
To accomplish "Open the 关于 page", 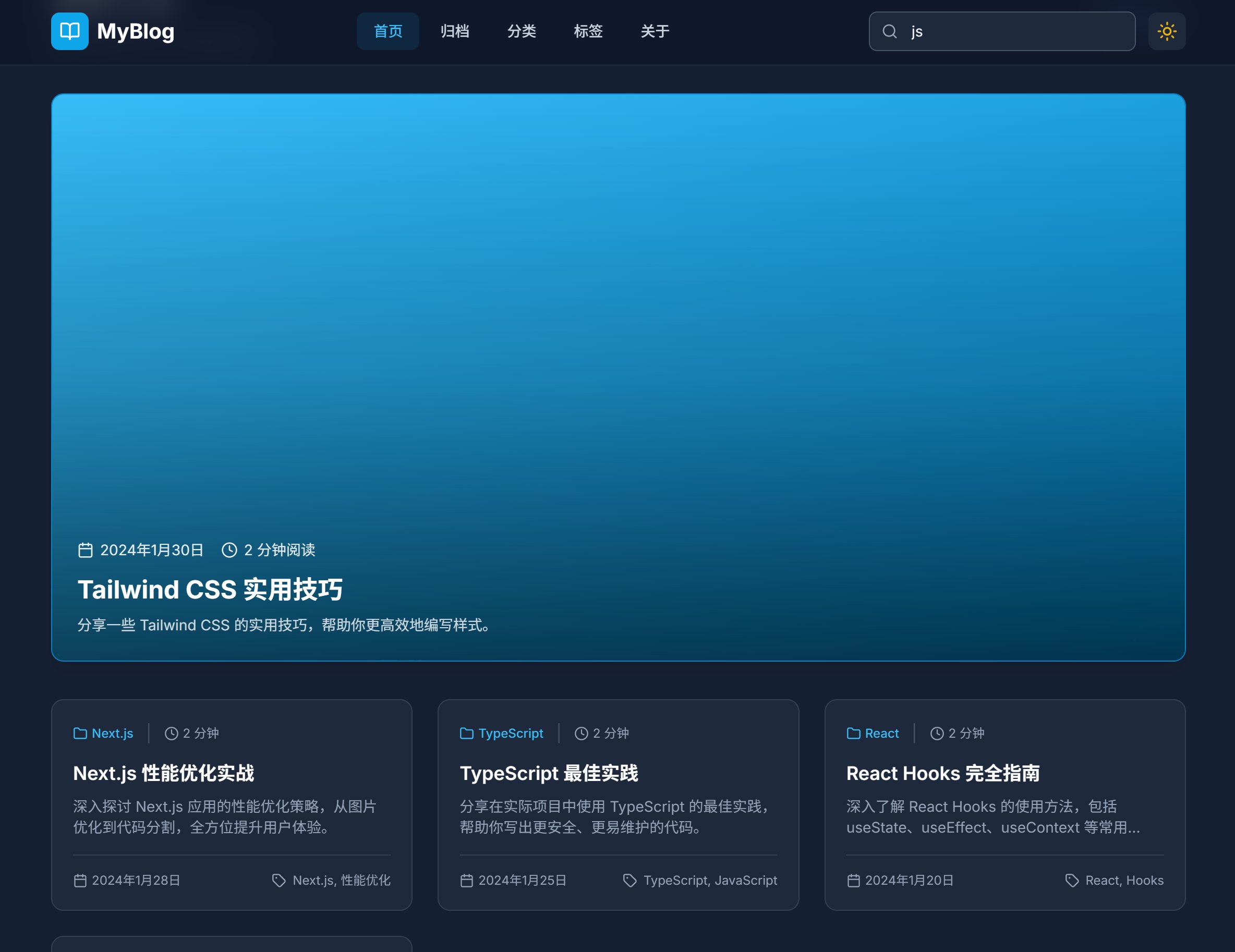I will (655, 31).
